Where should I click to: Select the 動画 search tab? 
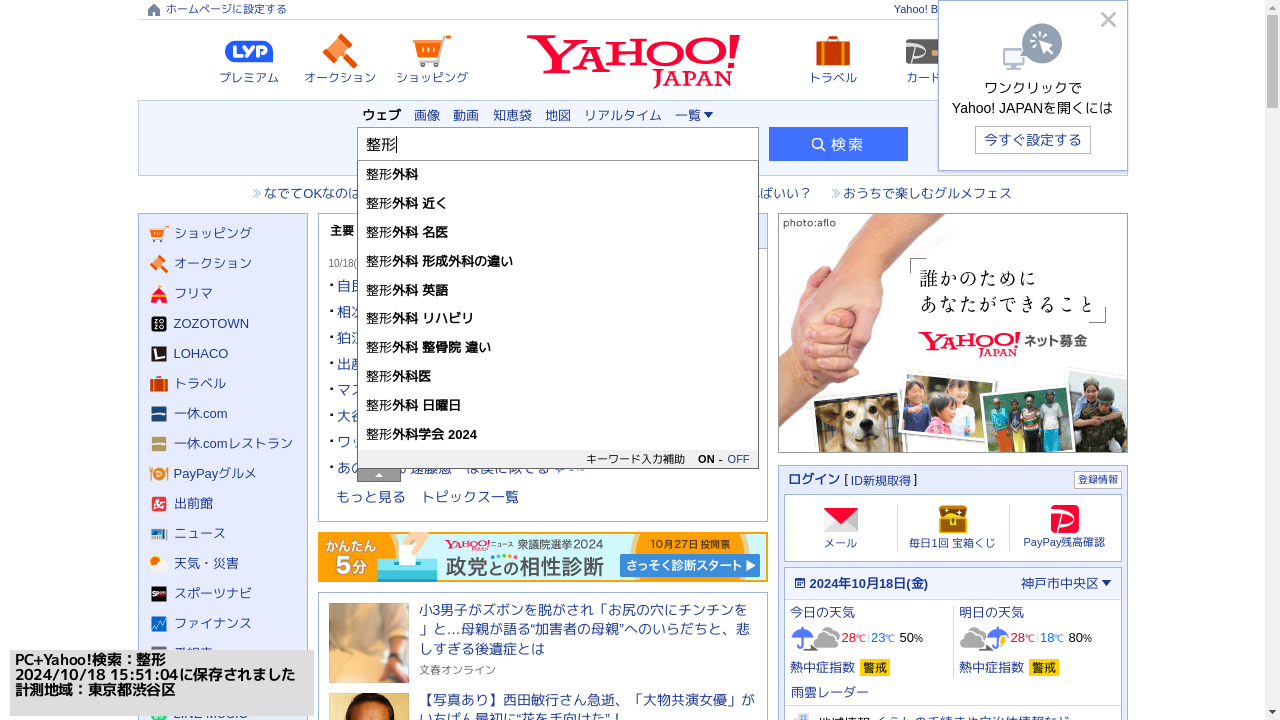(466, 115)
